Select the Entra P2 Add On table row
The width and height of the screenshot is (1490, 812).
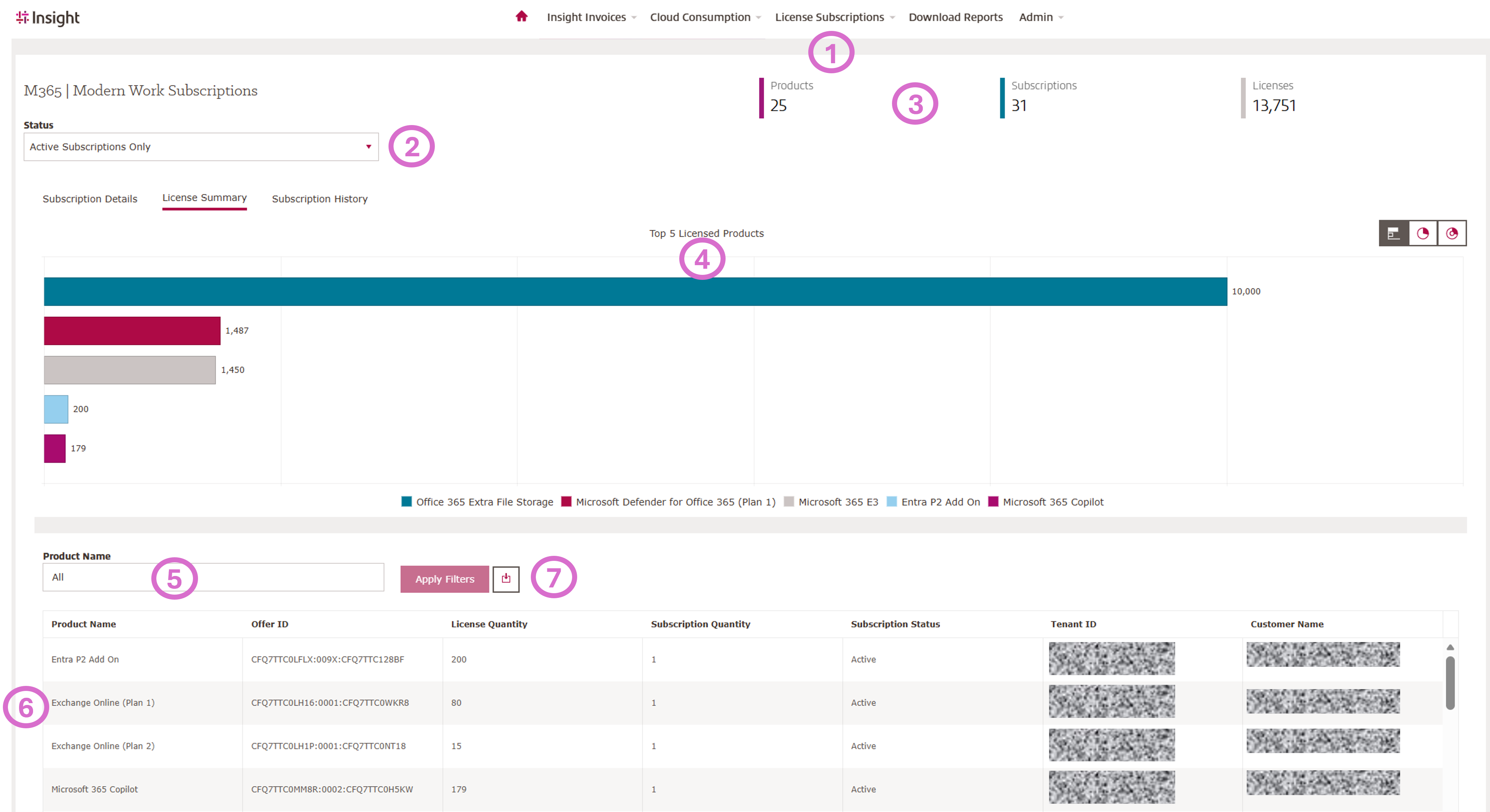click(742, 659)
